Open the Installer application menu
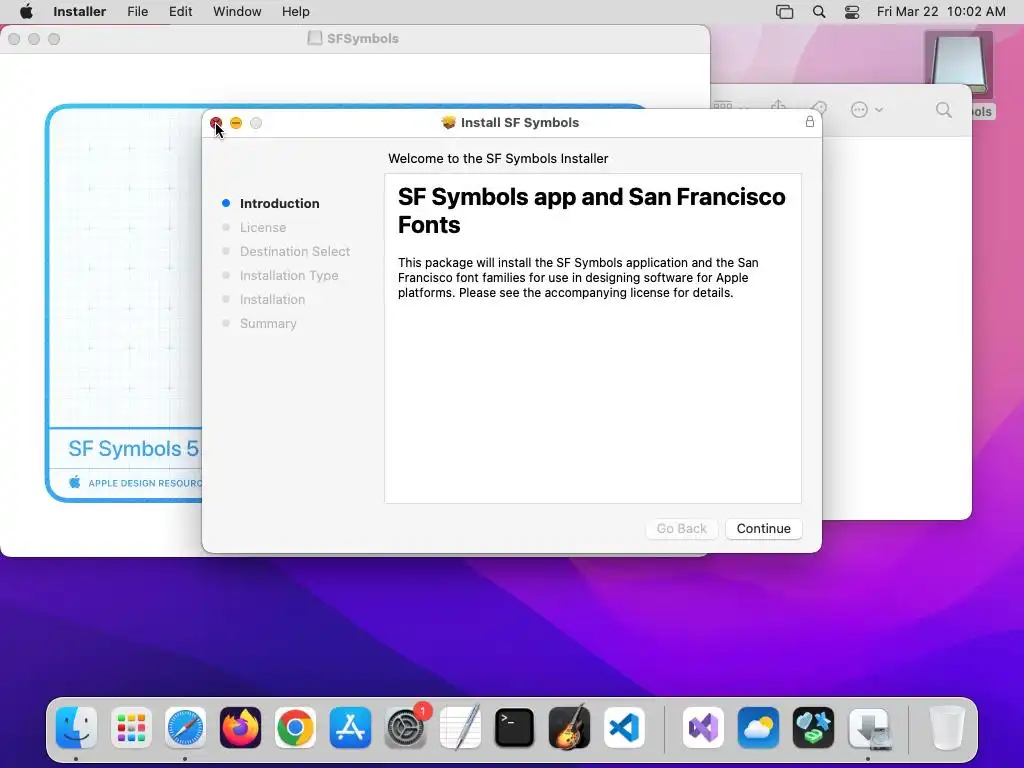The height and width of the screenshot is (768, 1024). click(x=80, y=12)
